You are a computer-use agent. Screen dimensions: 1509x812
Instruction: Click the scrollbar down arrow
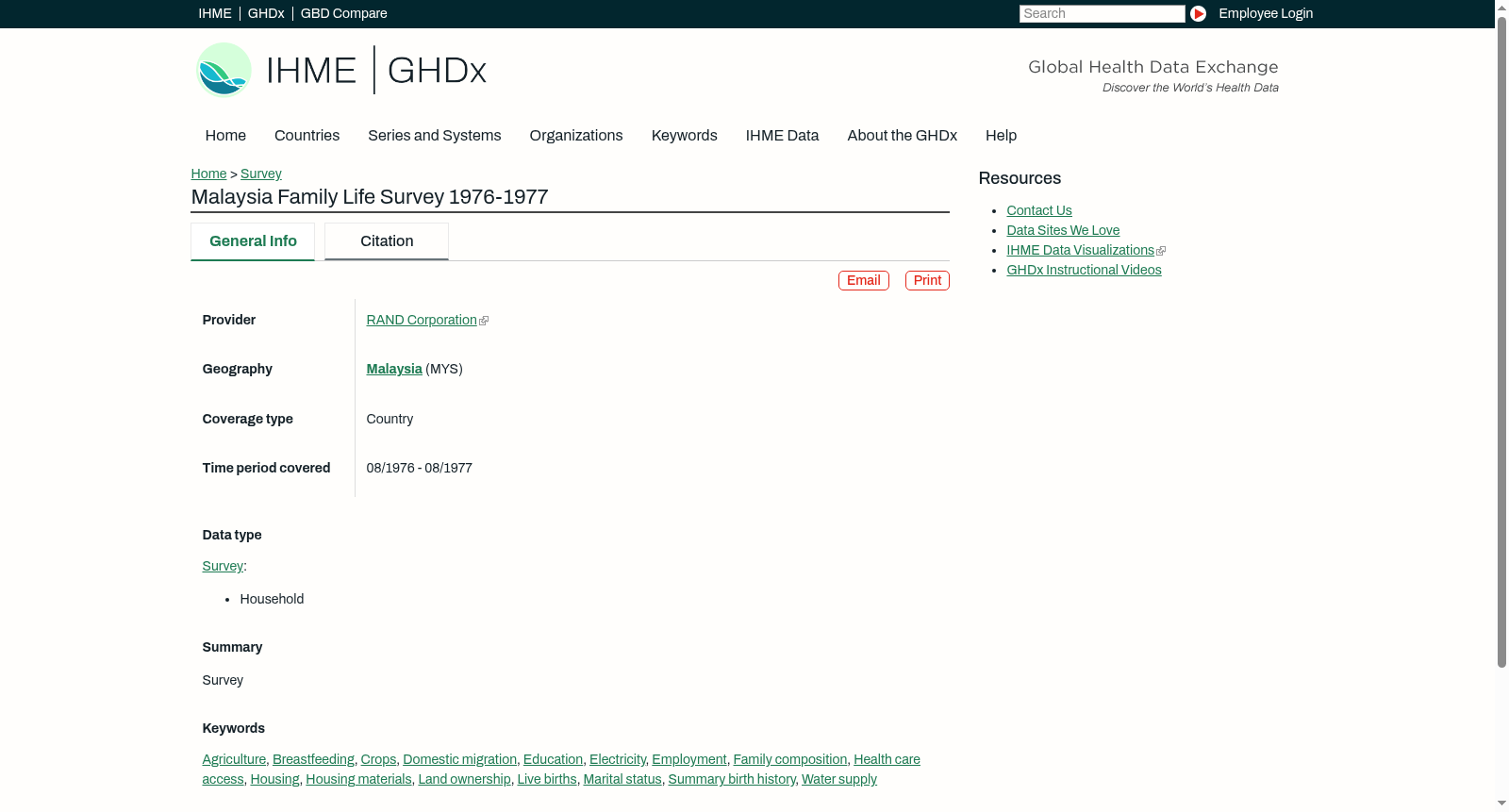(1501, 804)
